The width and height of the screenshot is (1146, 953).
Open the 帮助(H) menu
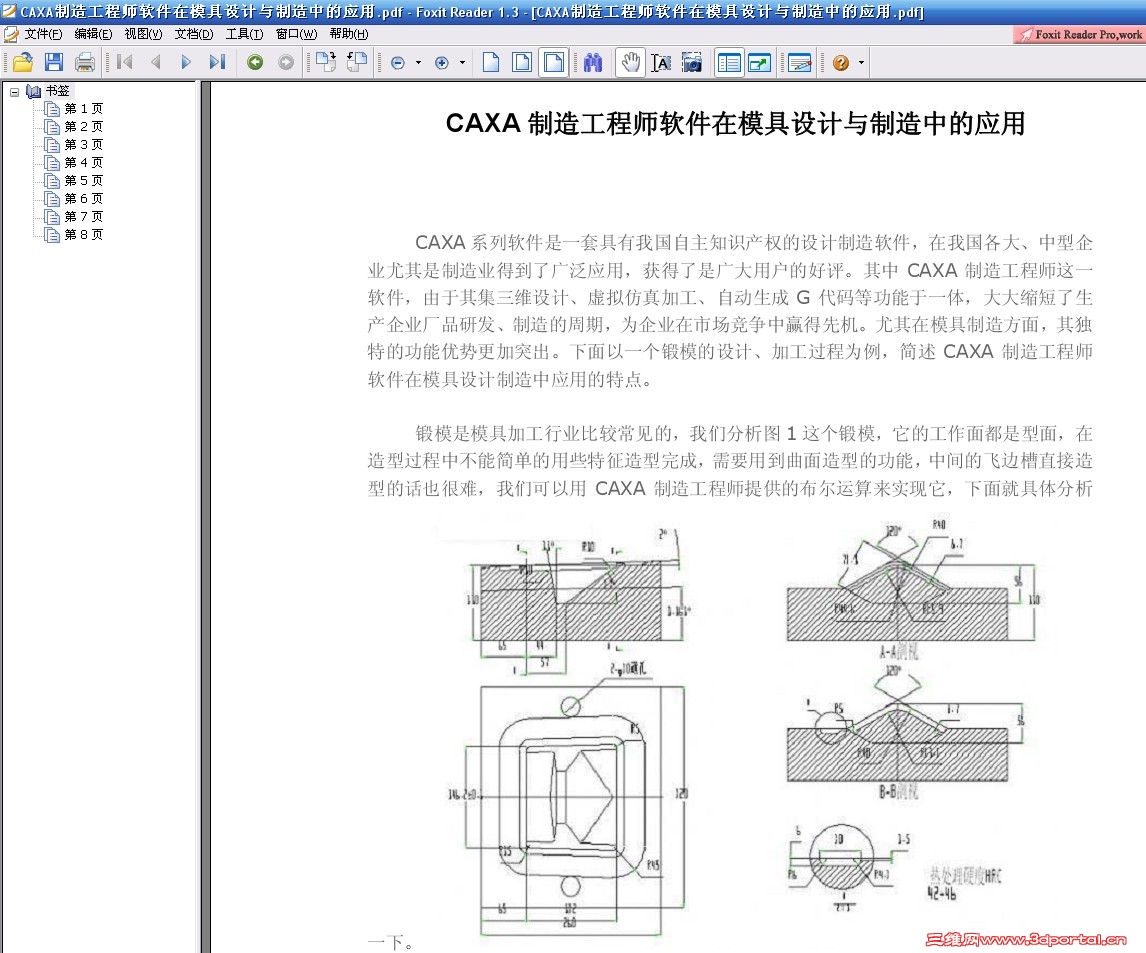pyautogui.click(x=349, y=34)
